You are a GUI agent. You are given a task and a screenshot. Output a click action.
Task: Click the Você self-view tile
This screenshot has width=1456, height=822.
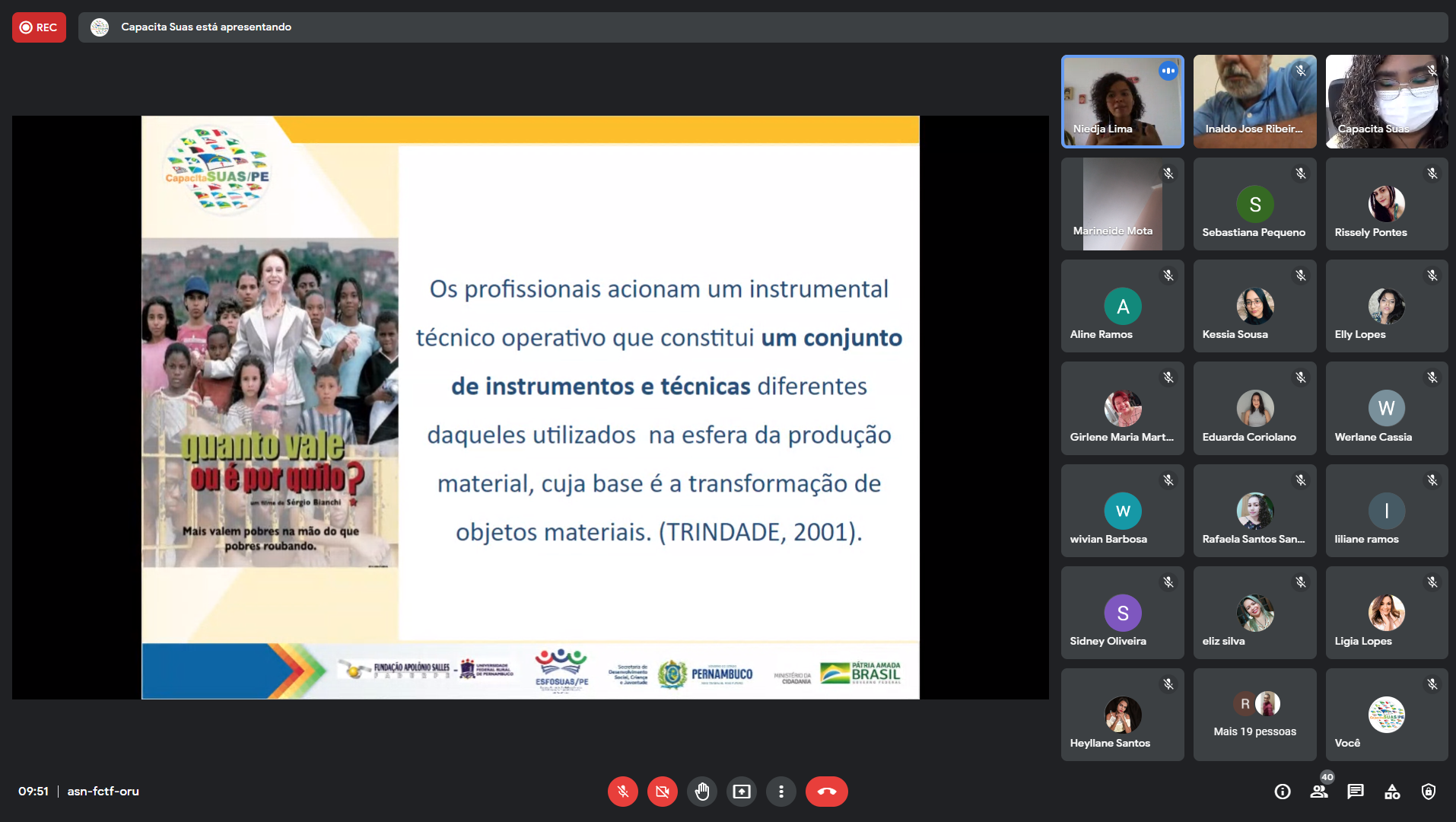1386,715
